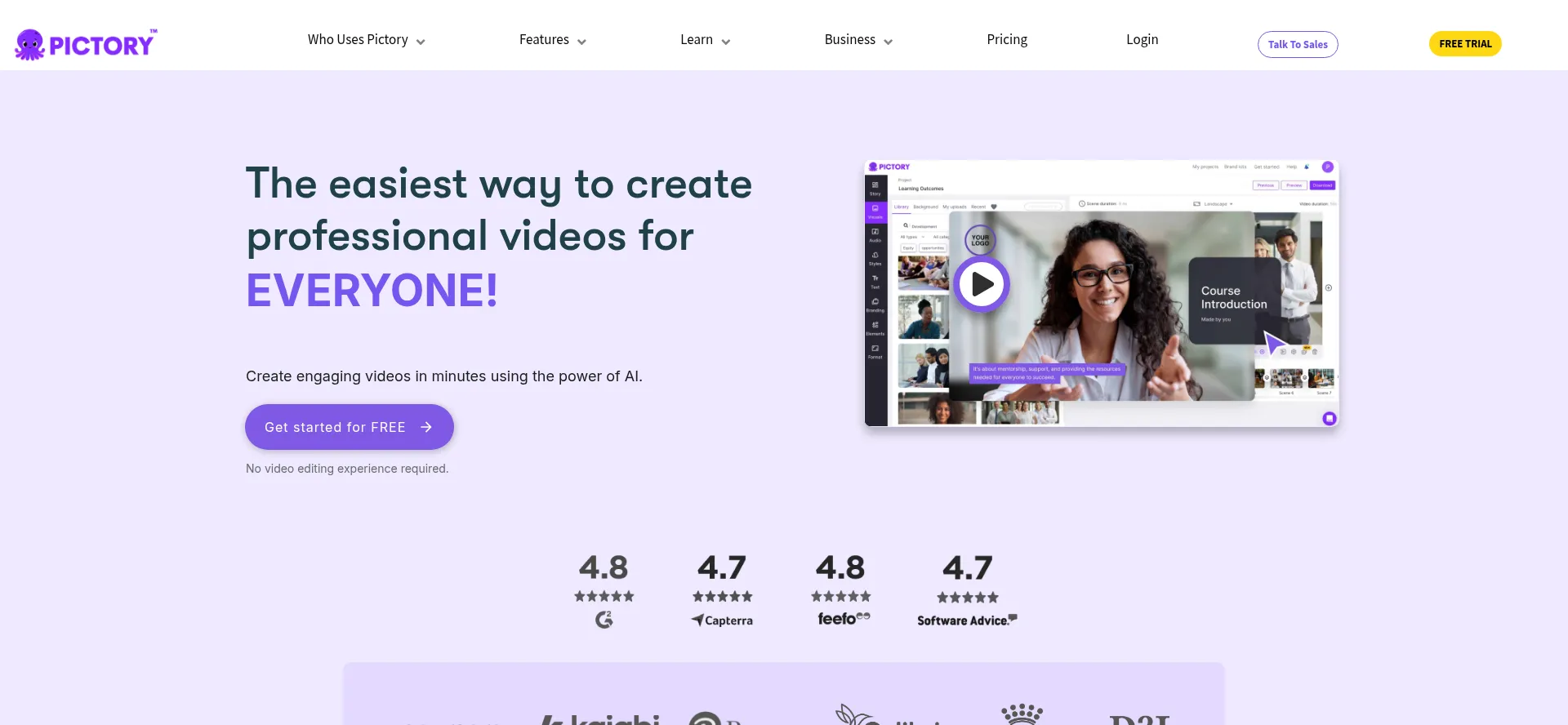
Task: Open the Features dropdown menu
Action: pos(552,40)
